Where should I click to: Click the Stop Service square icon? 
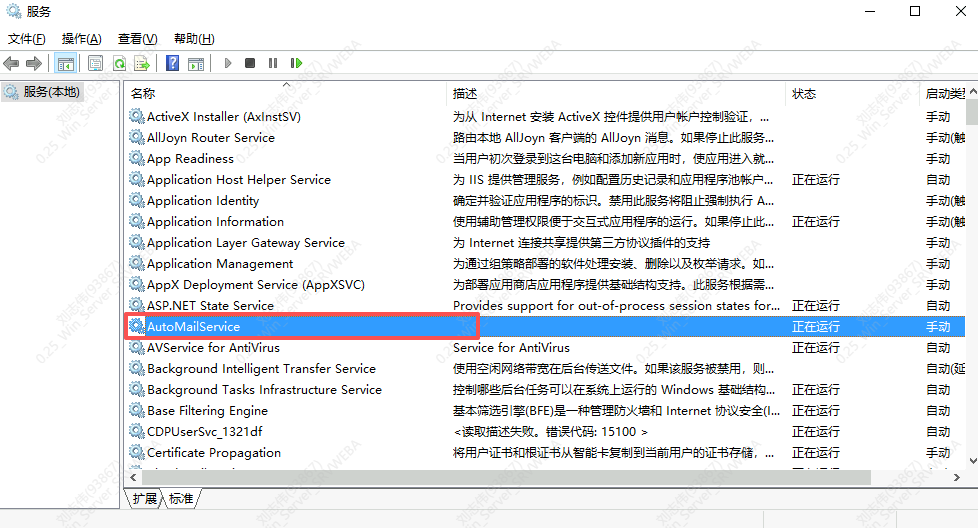250,63
